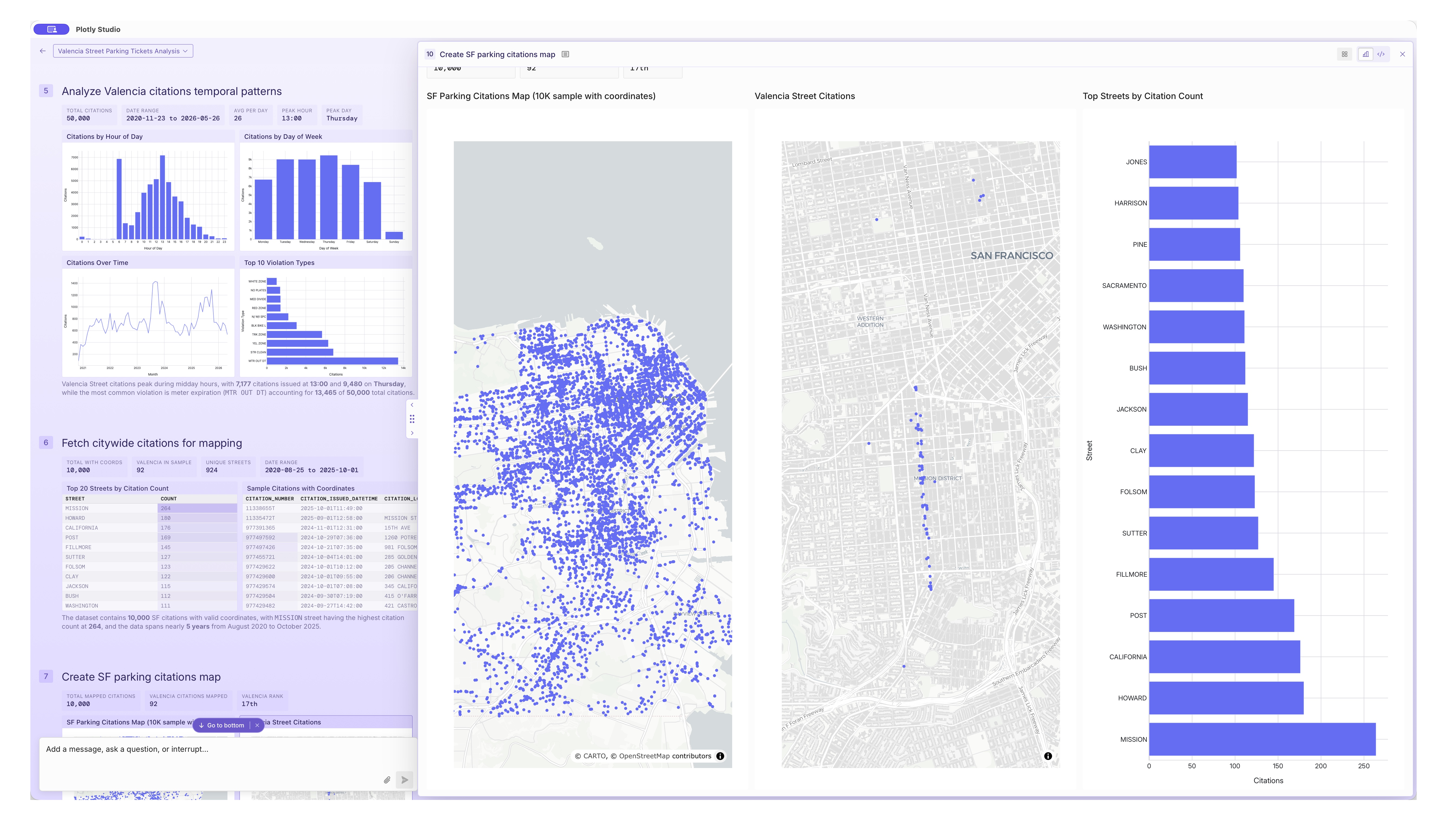Send the message with the arrow button
Screen dimensions: 1447x840
(405, 780)
